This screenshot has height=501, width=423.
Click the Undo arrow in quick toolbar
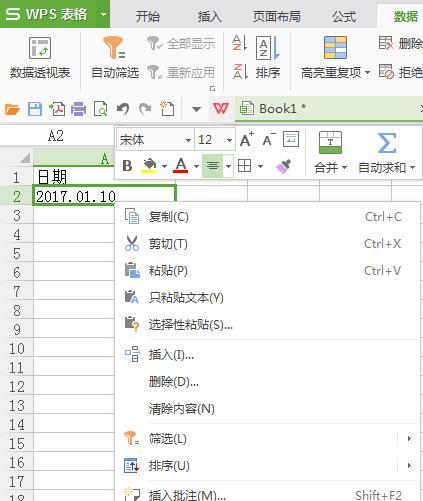pos(123,109)
